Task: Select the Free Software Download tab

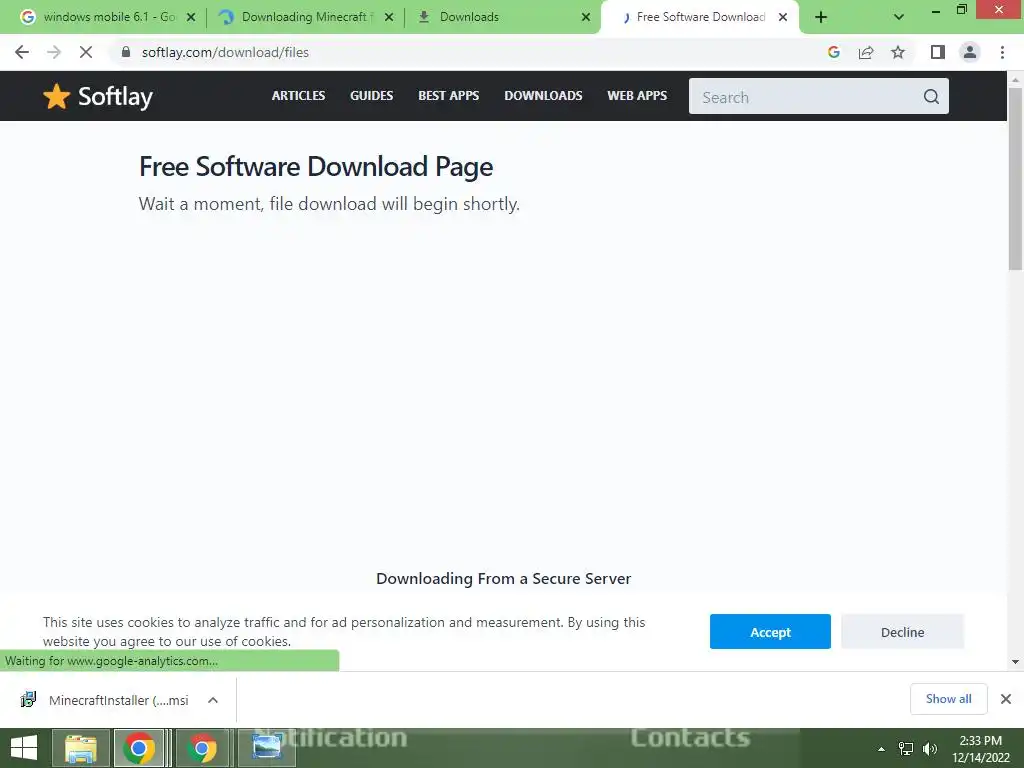Action: click(700, 17)
